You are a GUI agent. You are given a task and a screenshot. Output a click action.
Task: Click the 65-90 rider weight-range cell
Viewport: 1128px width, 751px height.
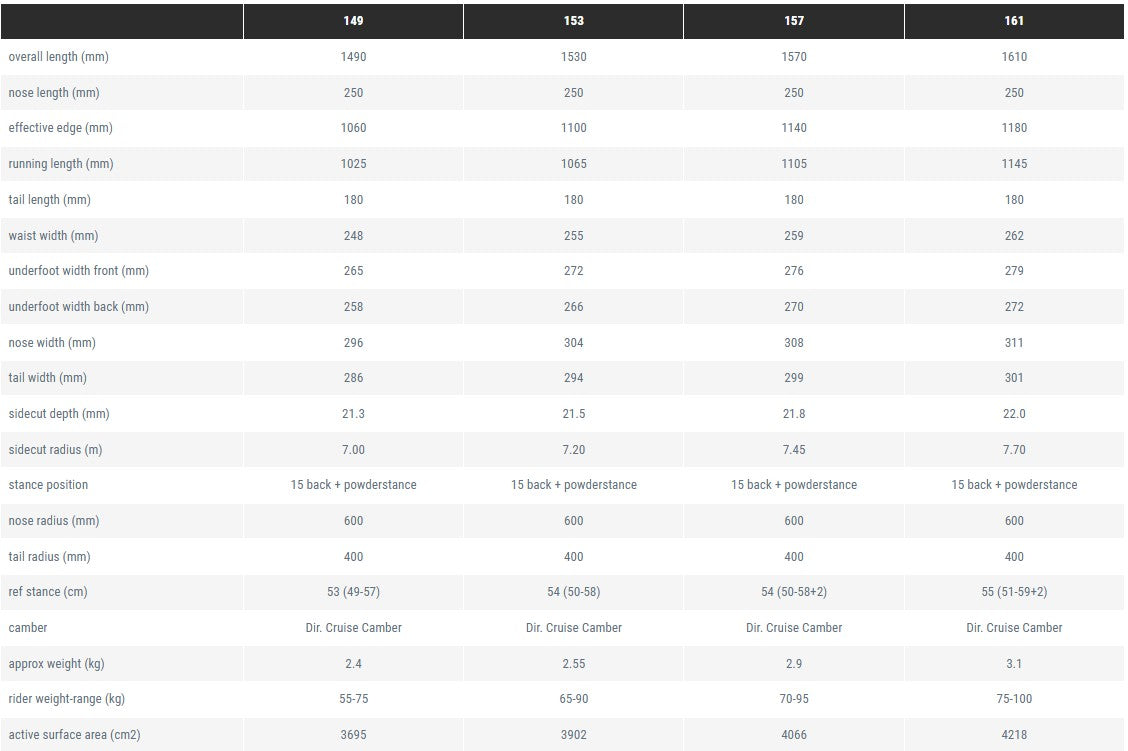click(x=573, y=699)
